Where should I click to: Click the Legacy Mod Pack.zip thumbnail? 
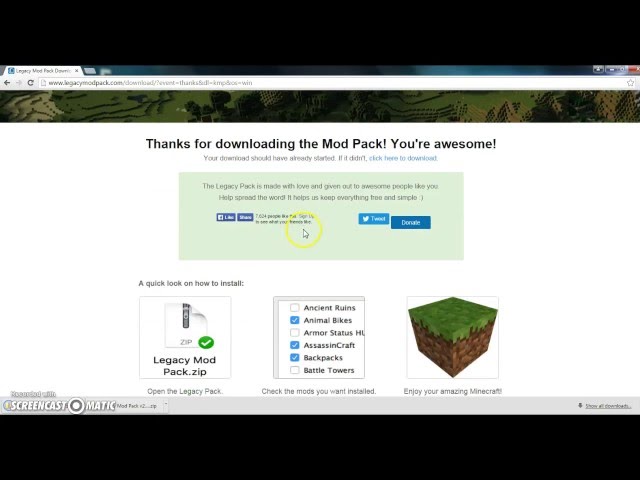185,338
